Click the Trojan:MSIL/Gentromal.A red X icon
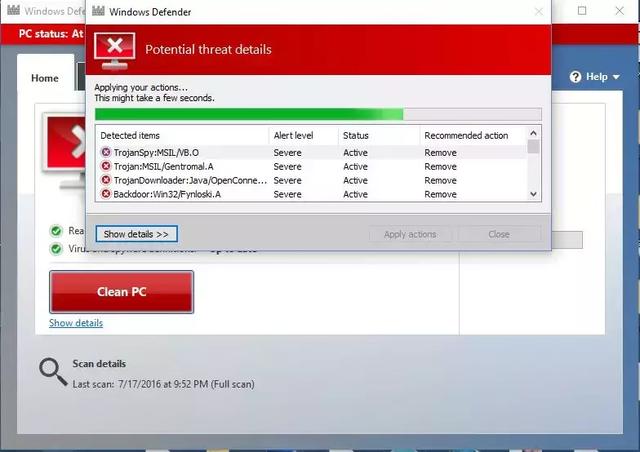The image size is (640, 452). point(106,167)
